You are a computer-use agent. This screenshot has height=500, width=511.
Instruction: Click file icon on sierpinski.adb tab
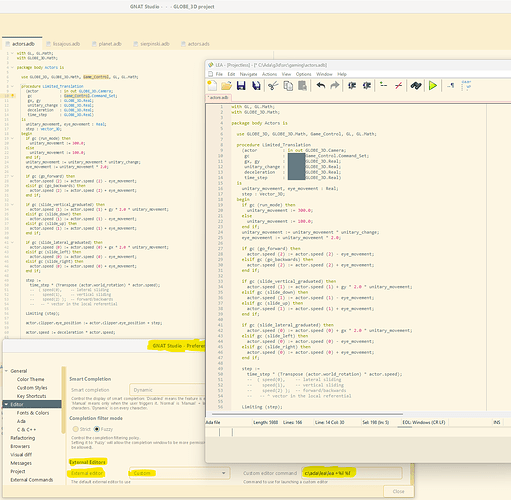pos(136,44)
